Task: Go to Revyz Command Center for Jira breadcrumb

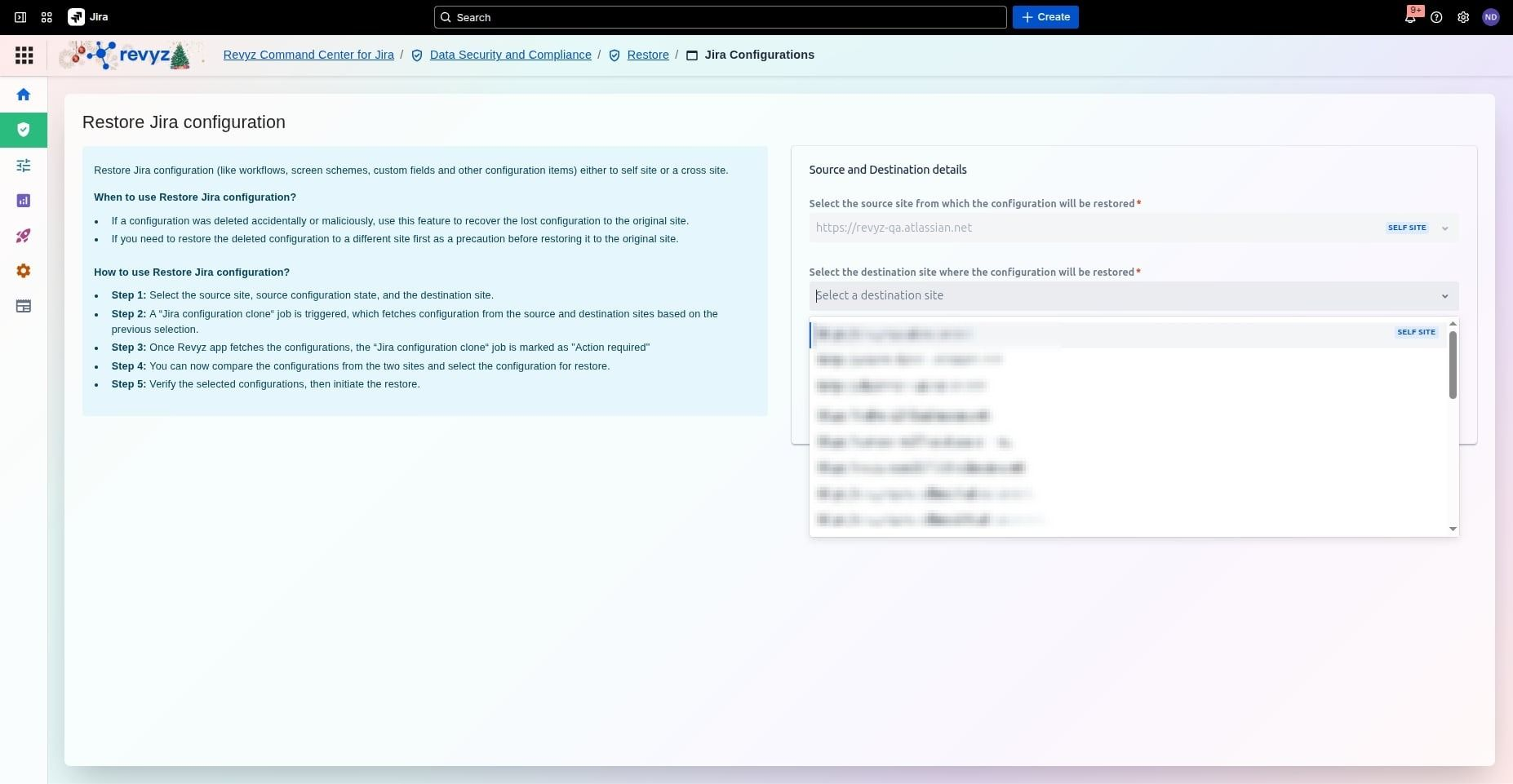Action: 308,55
